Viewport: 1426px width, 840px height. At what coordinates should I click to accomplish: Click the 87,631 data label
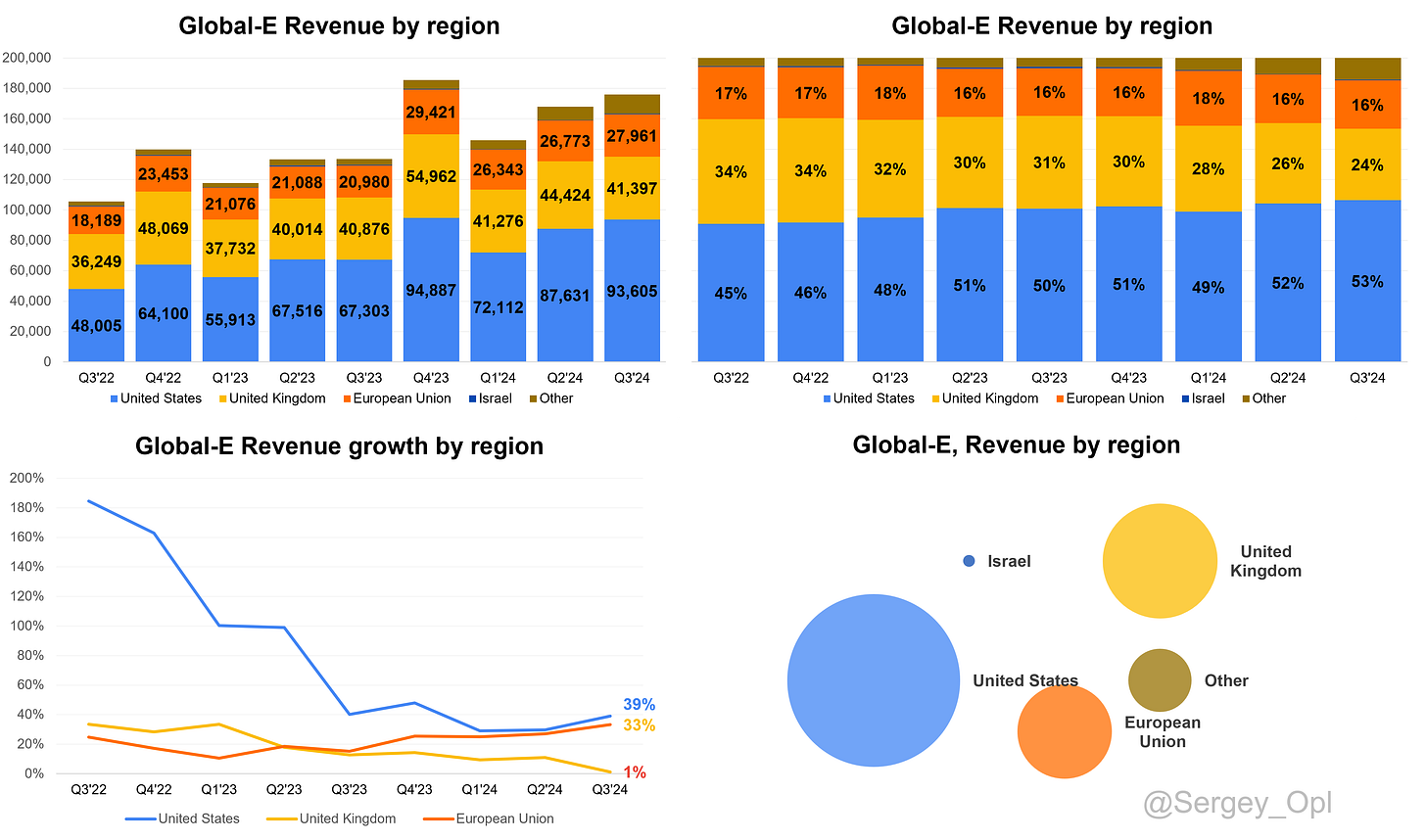click(x=565, y=296)
